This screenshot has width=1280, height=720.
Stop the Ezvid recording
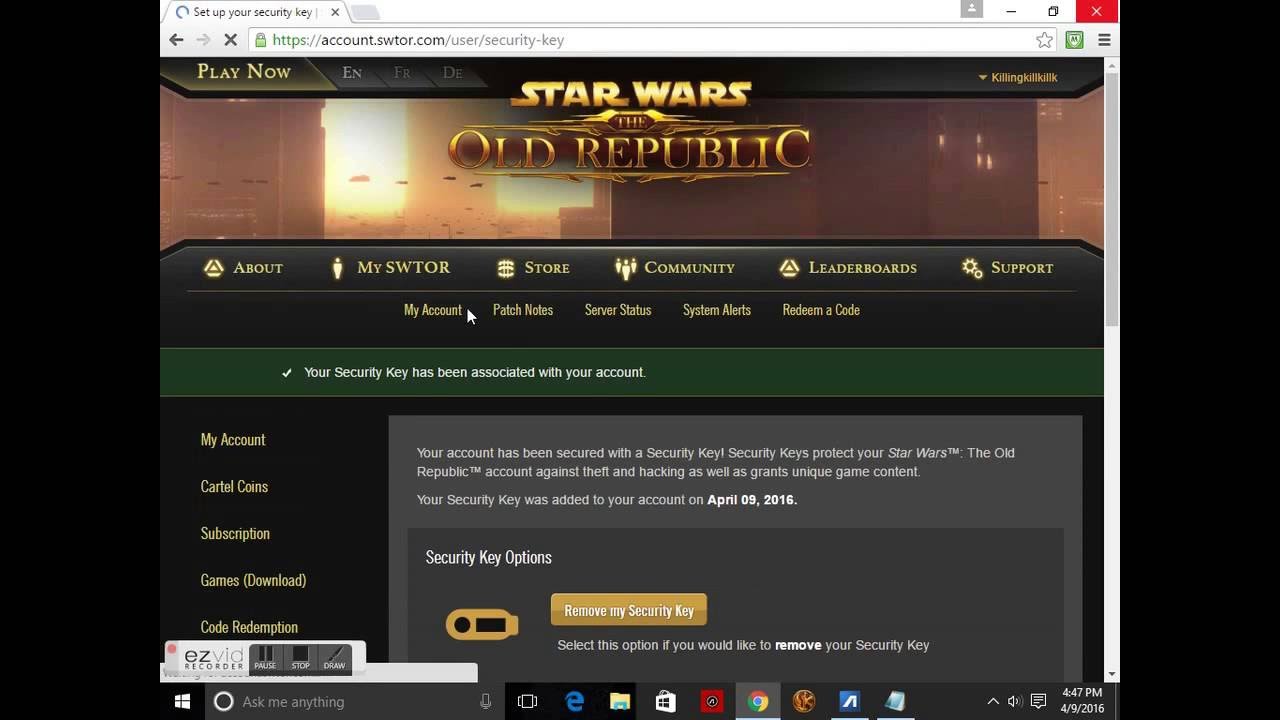[300, 657]
